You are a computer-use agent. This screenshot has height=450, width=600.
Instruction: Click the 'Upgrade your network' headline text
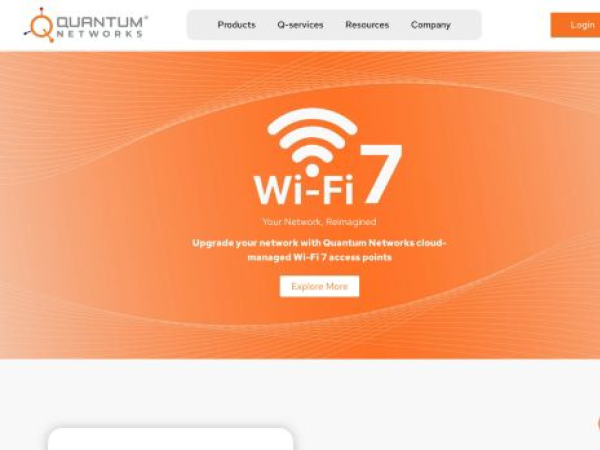[x=319, y=250]
